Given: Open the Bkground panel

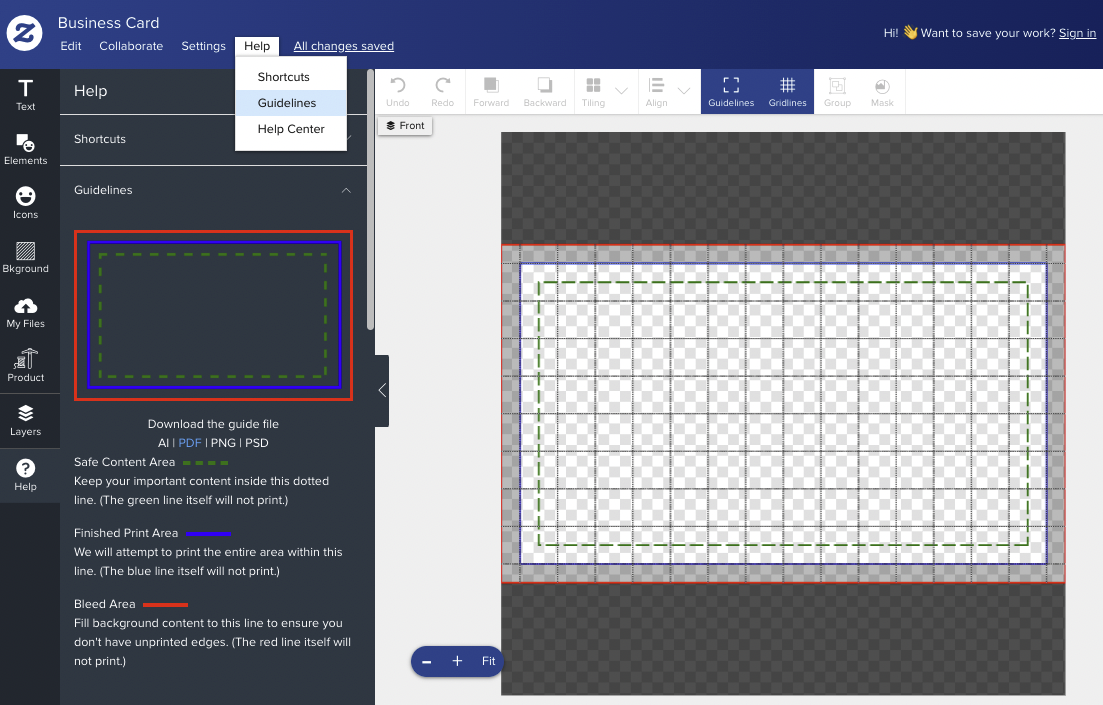Looking at the screenshot, I should click(25, 258).
